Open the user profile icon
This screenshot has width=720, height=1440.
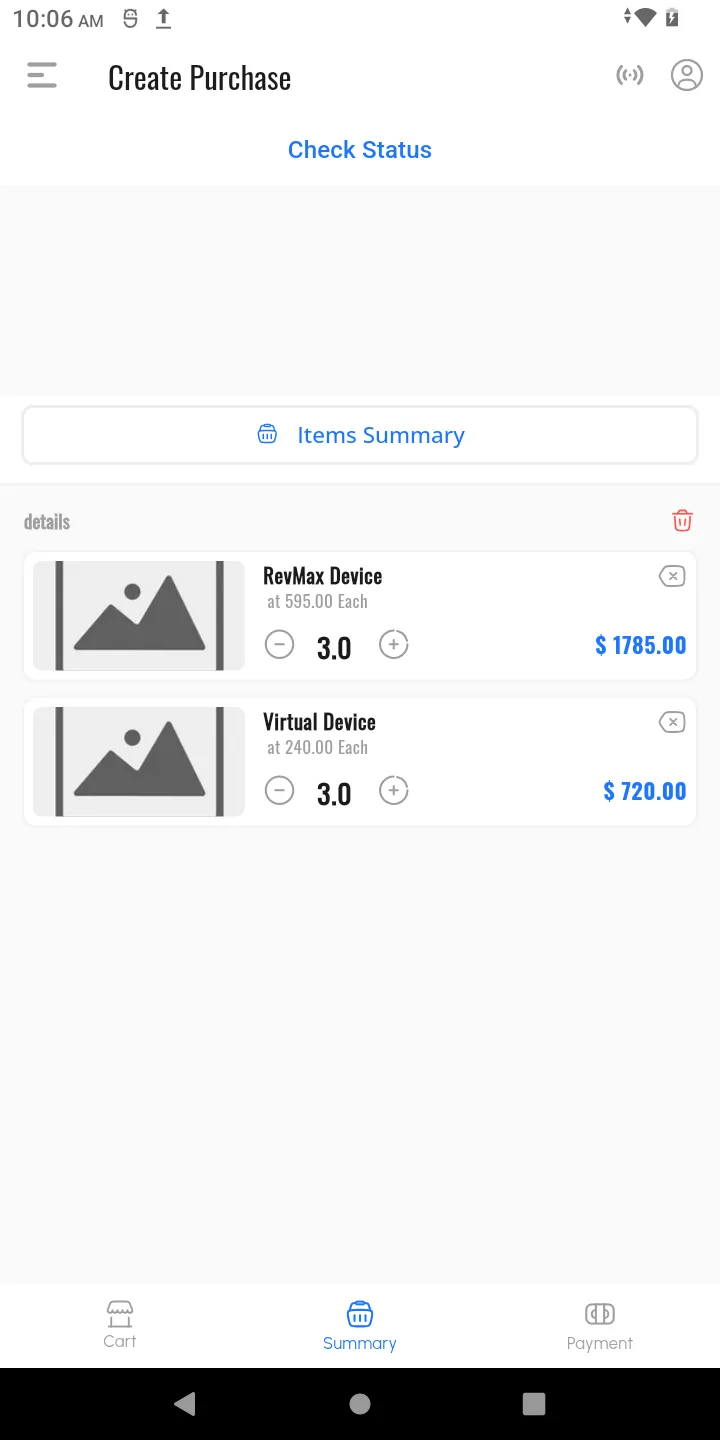(x=687, y=75)
